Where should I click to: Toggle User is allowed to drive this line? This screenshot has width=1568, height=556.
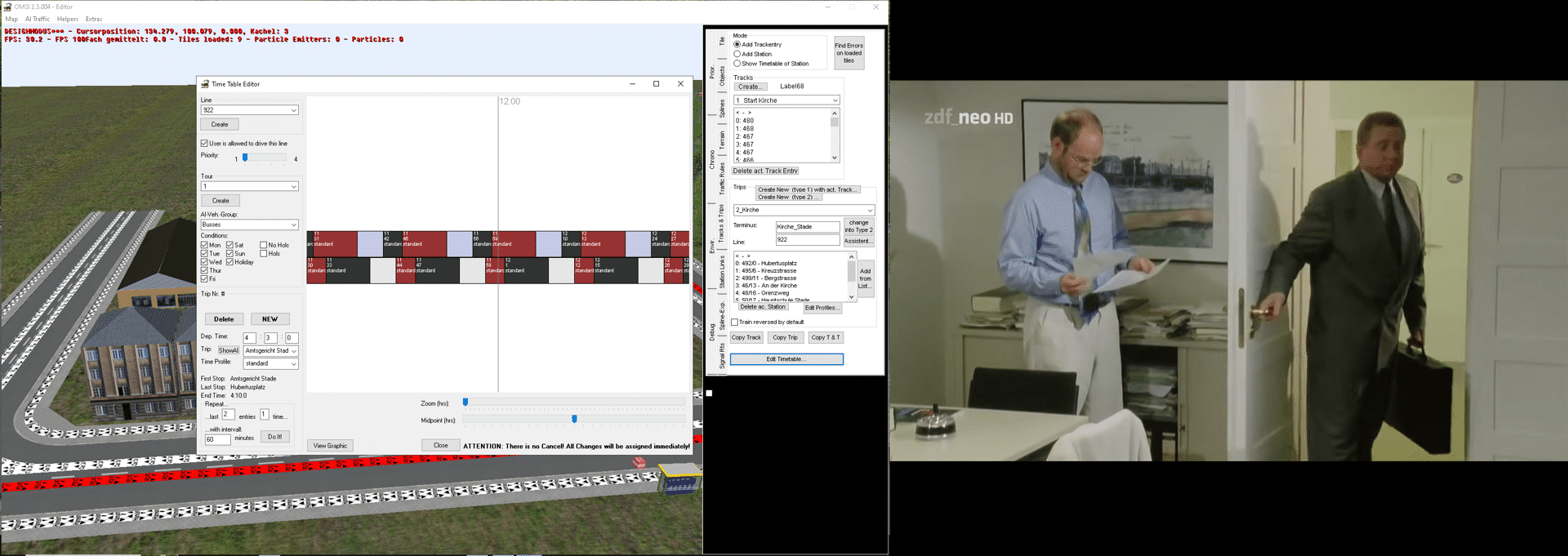pos(204,144)
